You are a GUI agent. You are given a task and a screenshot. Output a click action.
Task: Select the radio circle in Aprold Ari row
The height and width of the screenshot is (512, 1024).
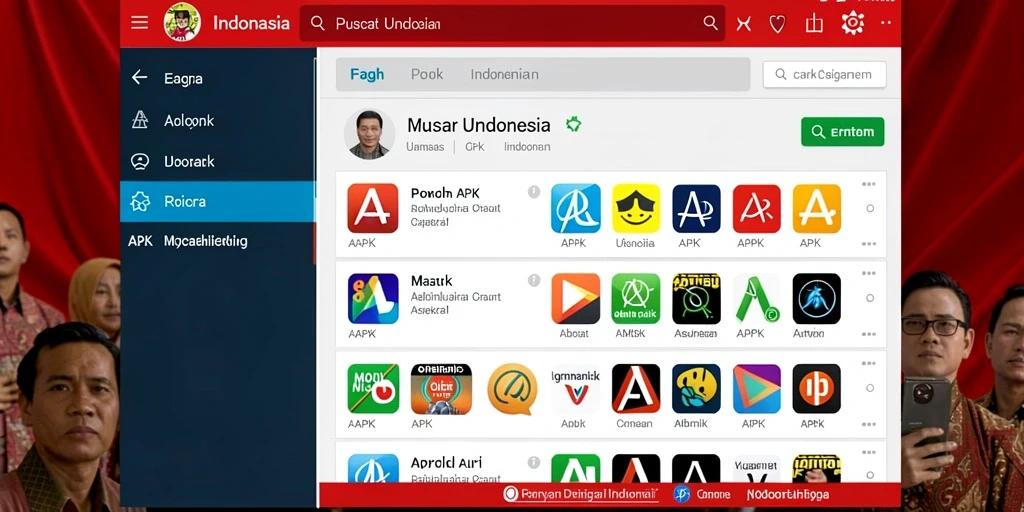click(x=870, y=475)
